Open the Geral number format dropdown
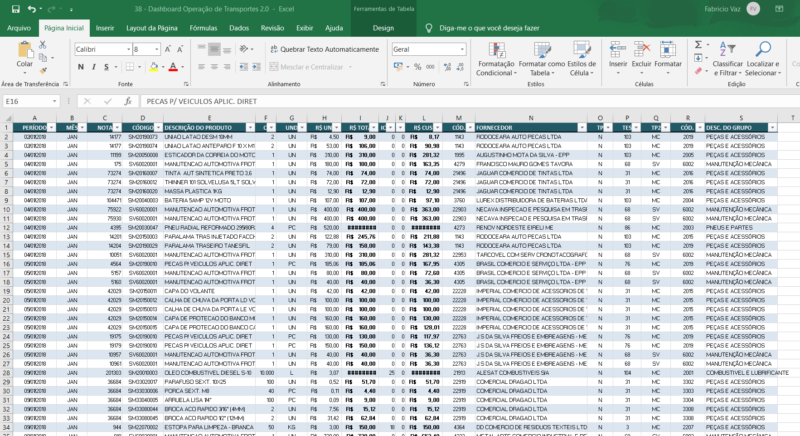The image size is (800, 436). pyautogui.click(x=462, y=49)
